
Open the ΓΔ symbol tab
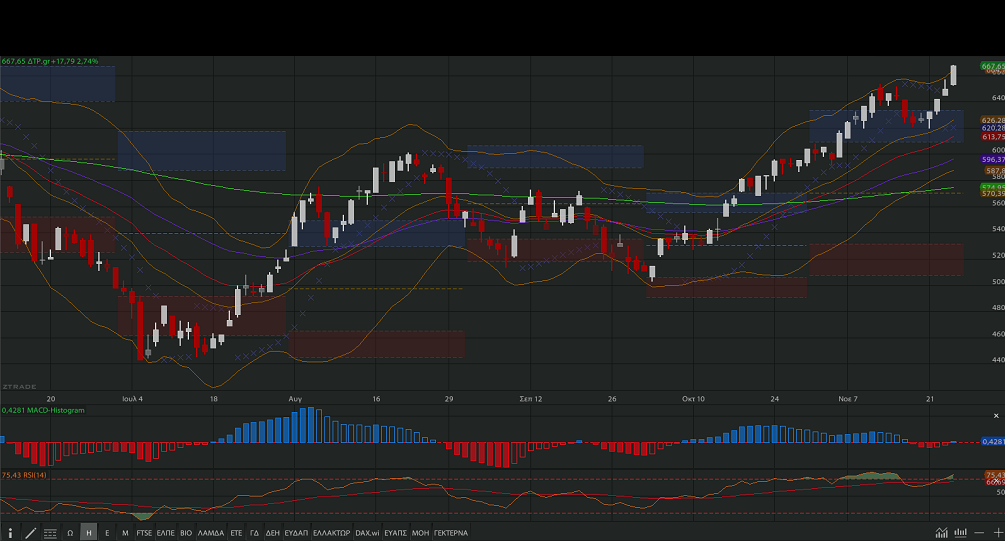point(254,533)
